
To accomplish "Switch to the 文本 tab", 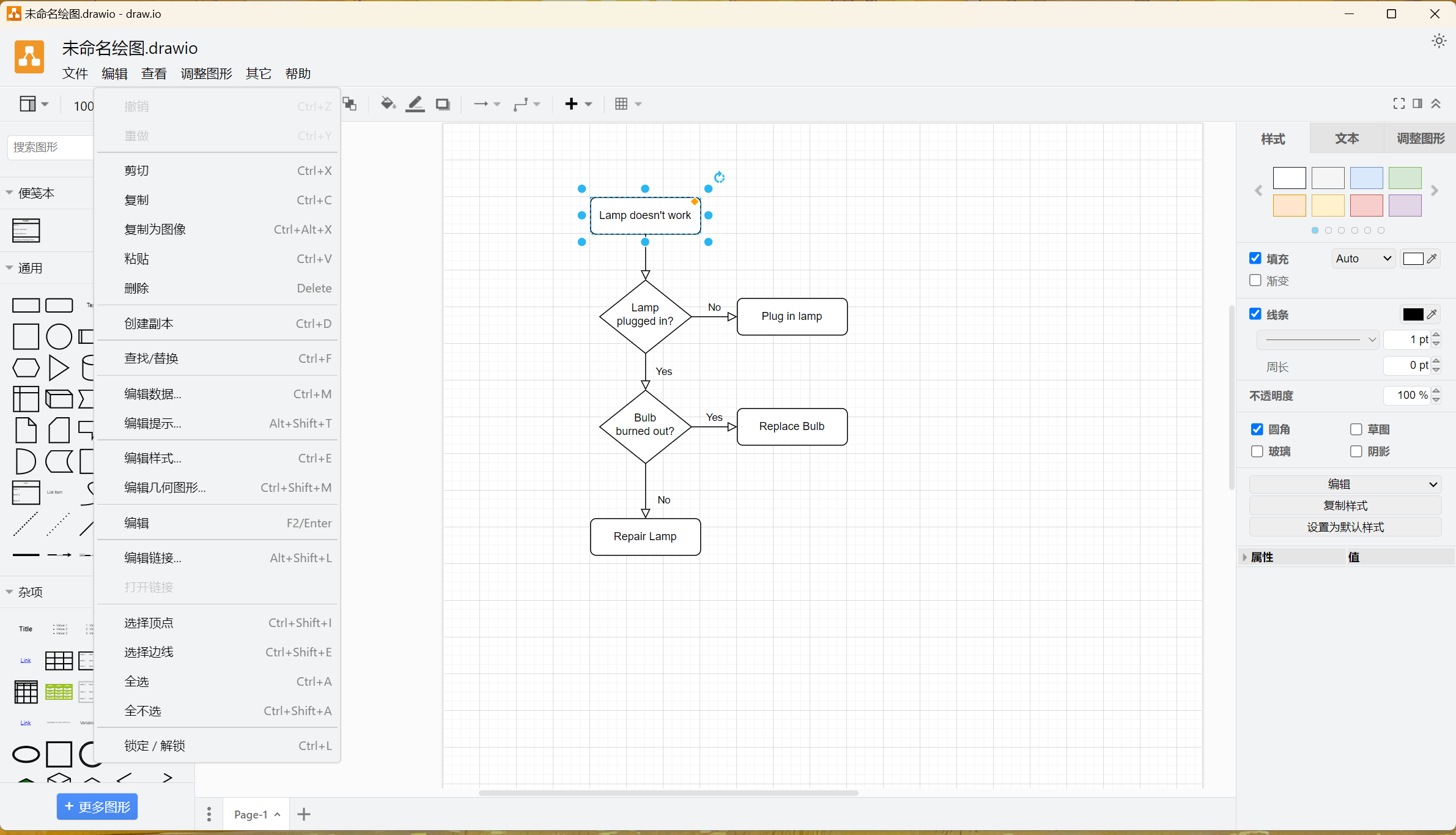I will 1347,139.
